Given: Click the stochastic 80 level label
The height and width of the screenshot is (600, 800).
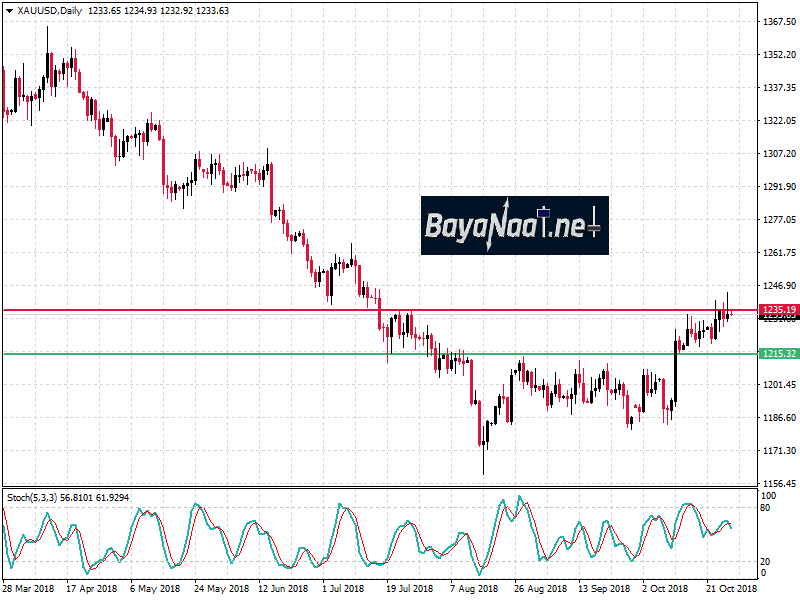Looking at the screenshot, I should 766,508.
